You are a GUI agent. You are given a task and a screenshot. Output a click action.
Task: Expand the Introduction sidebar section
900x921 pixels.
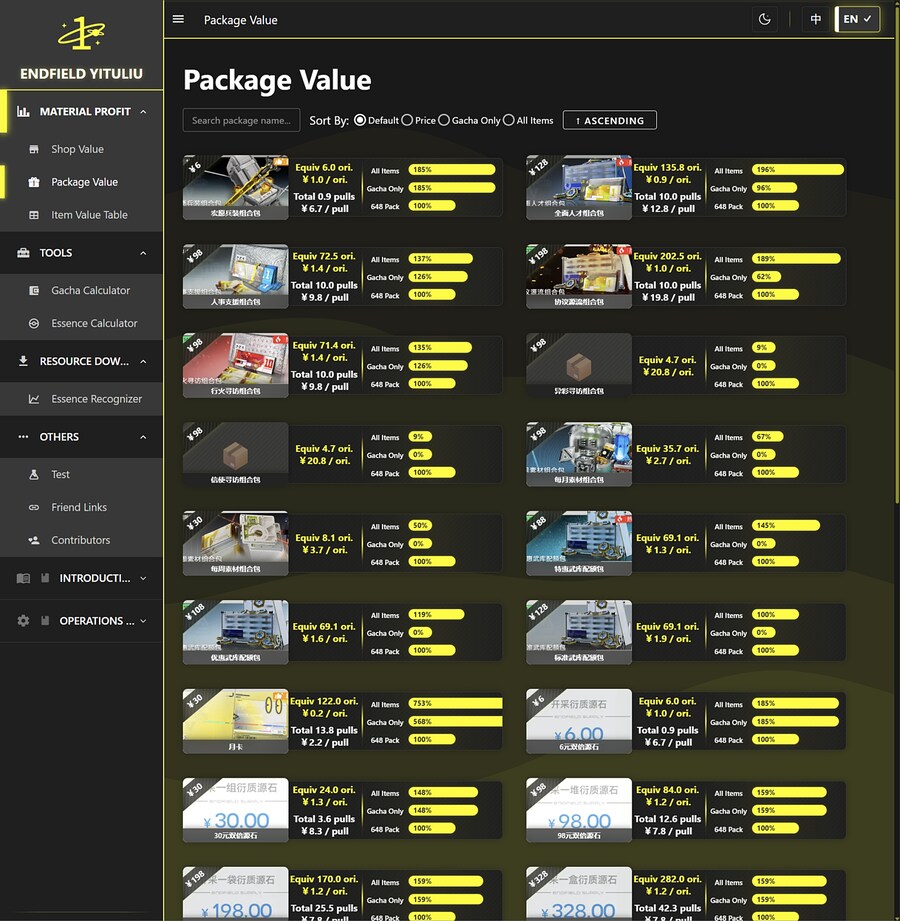coord(143,578)
